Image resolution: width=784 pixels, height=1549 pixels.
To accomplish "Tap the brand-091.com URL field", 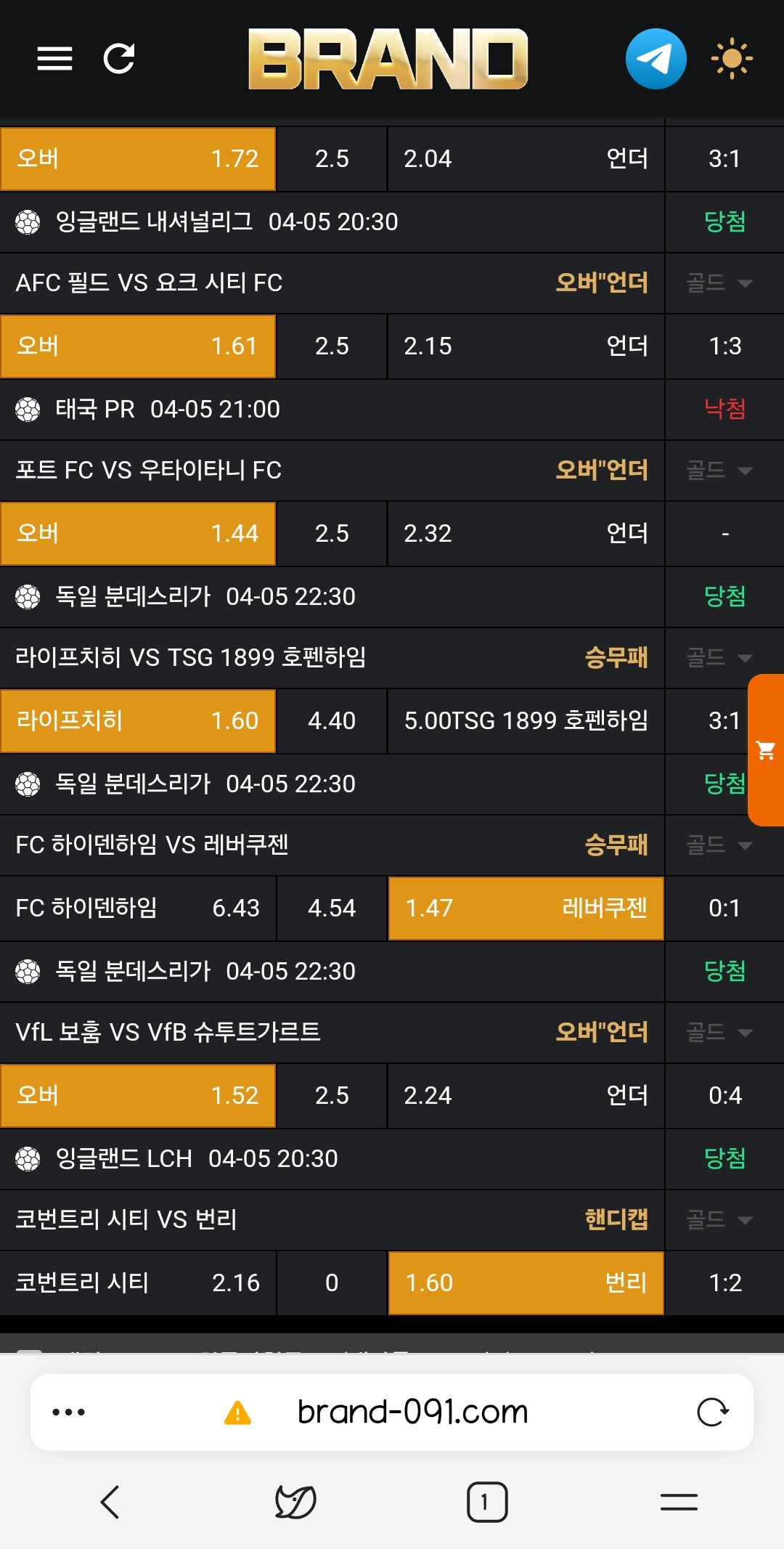I will [x=412, y=1412].
